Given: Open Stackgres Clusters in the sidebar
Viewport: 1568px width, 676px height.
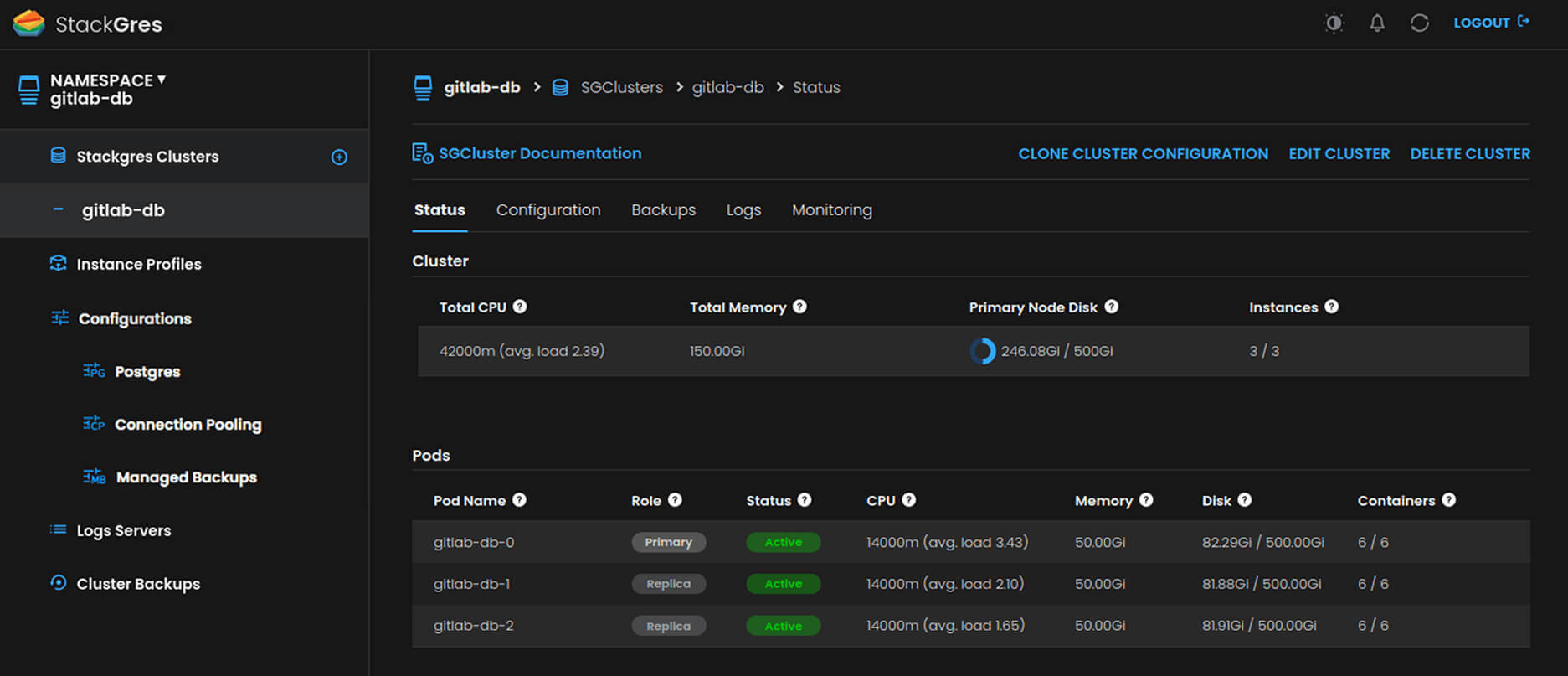Looking at the screenshot, I should click(147, 157).
